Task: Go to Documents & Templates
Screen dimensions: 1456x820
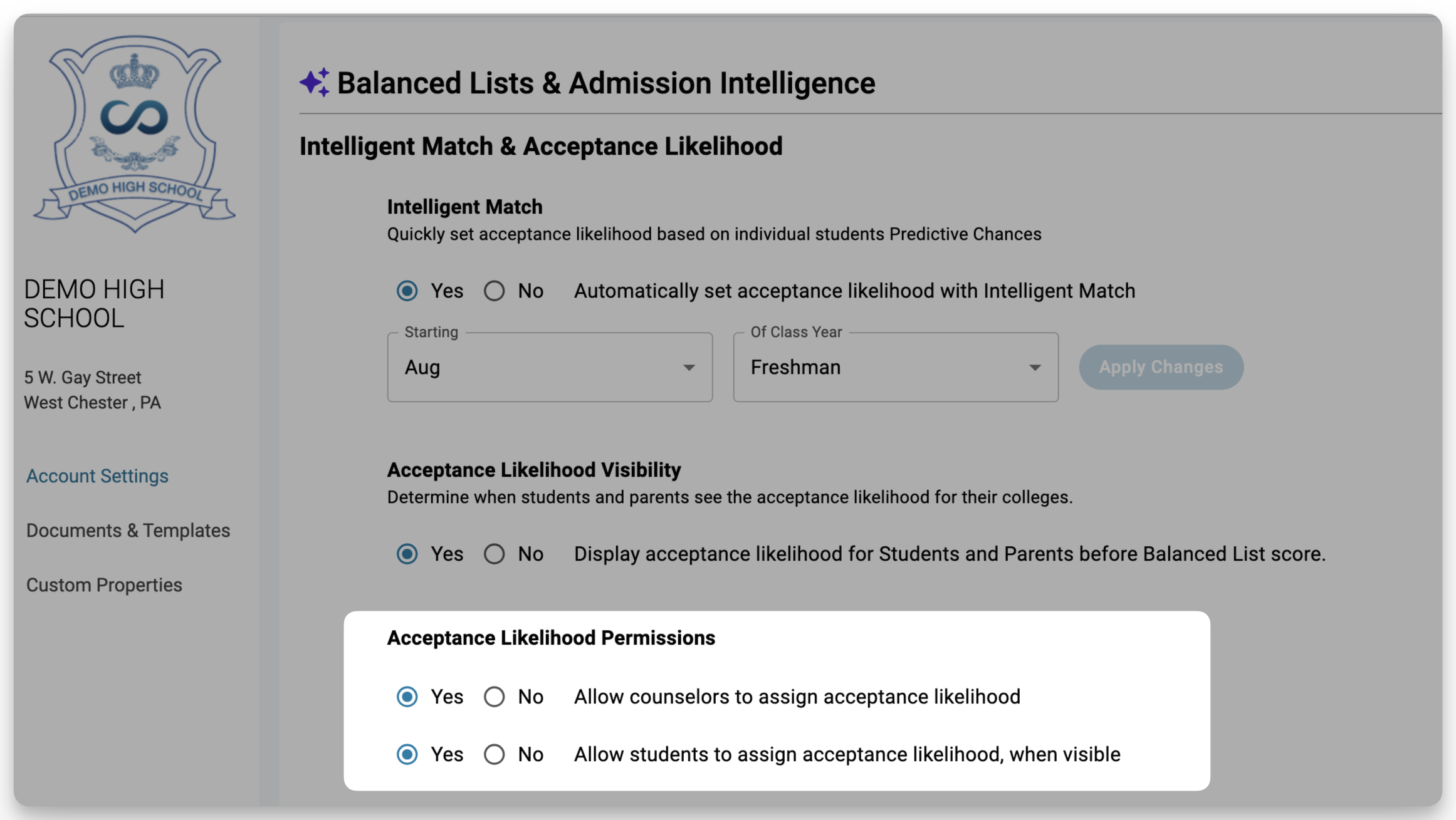Action: click(128, 531)
